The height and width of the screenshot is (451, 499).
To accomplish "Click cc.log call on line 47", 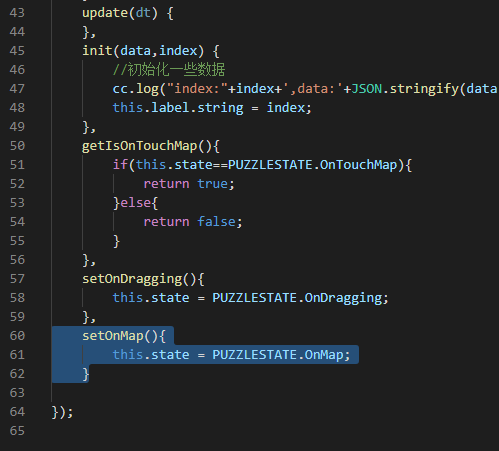I will tap(136, 89).
